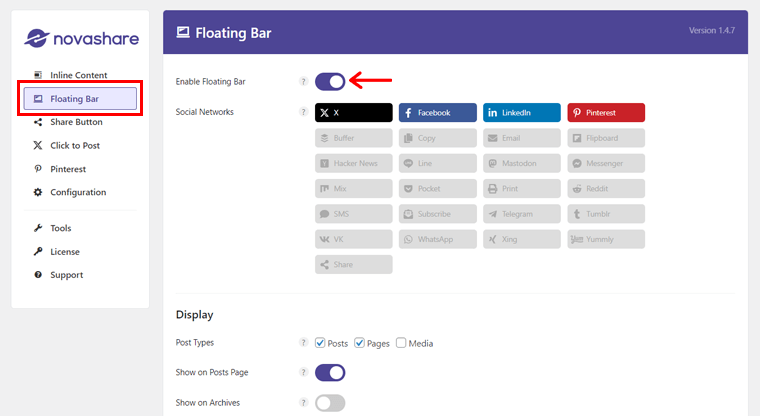Enable the Mix network button
This screenshot has width=760, height=416.
tap(354, 189)
